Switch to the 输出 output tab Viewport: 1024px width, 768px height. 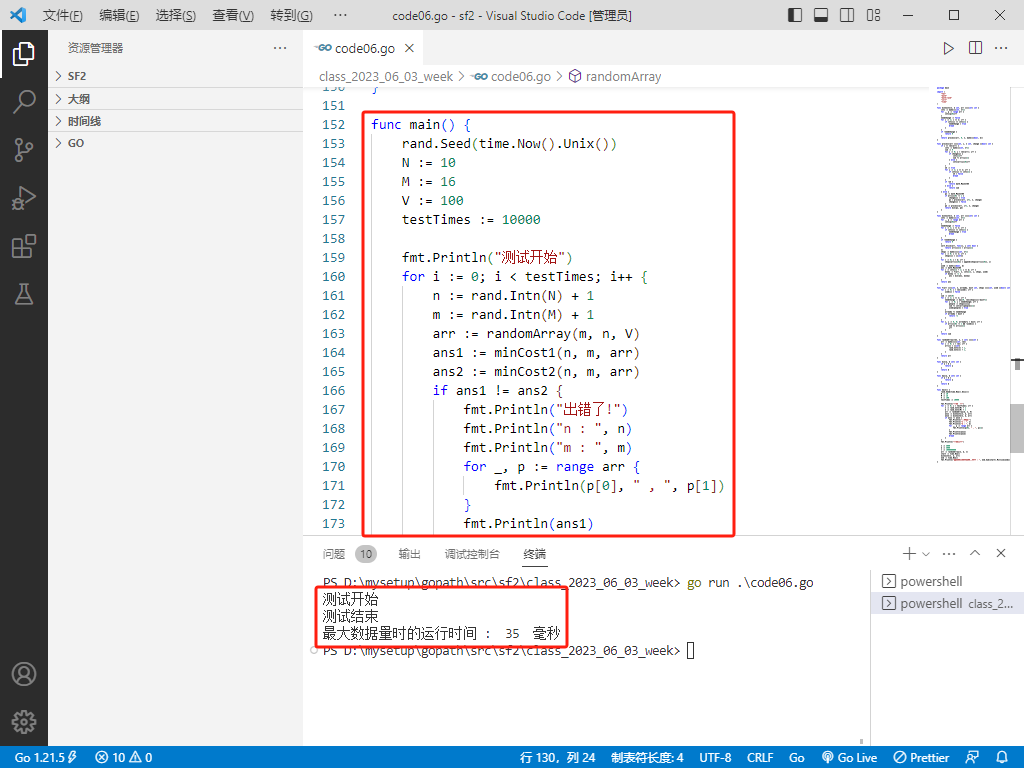(x=409, y=554)
